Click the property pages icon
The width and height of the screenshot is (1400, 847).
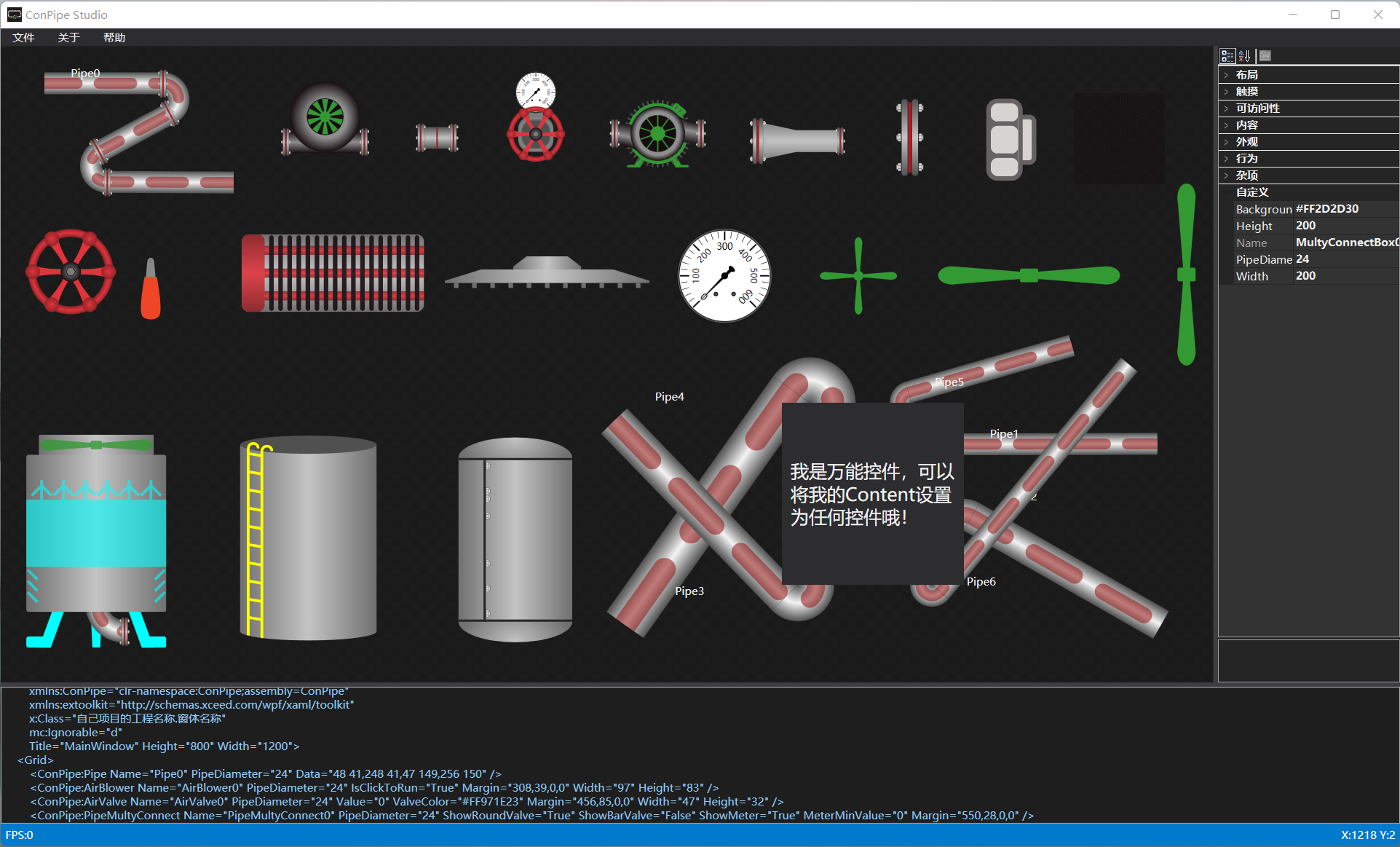point(1265,56)
